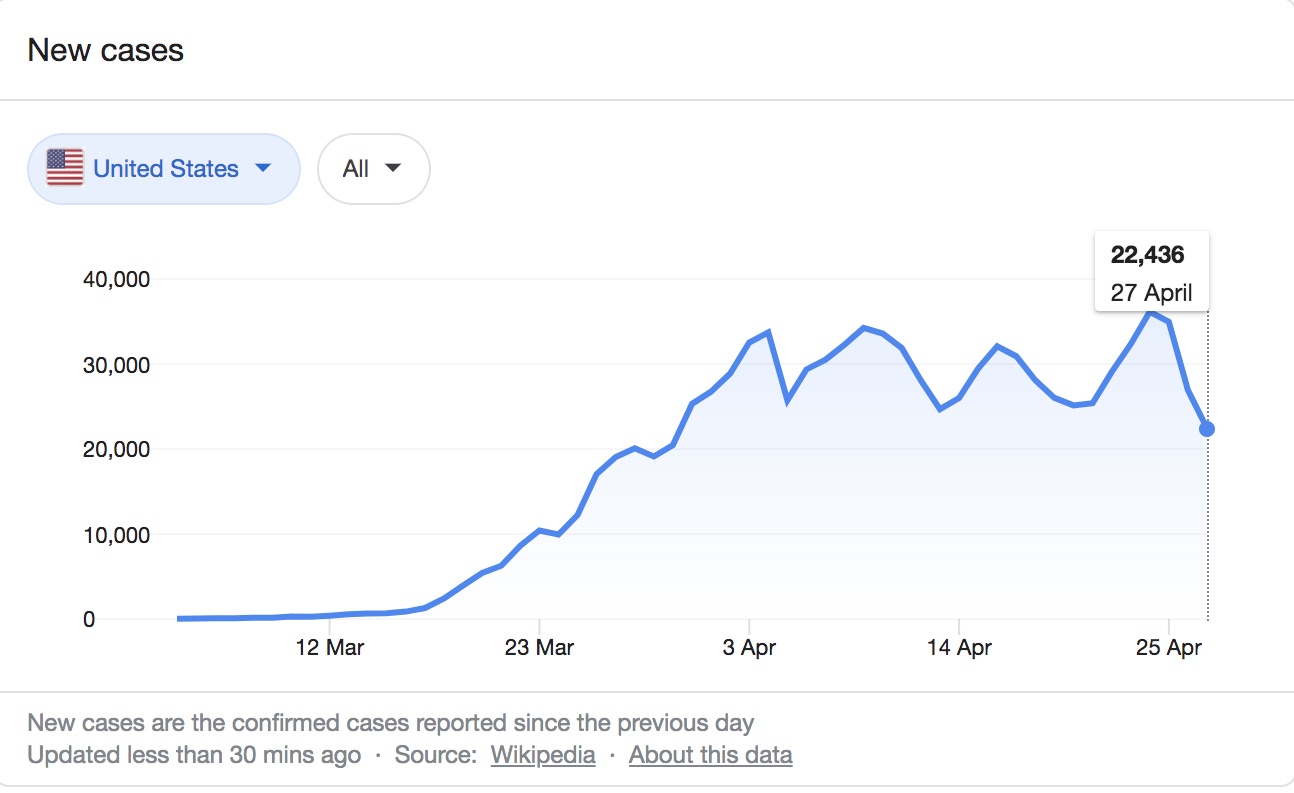
Task: Select the 12 Mar x-axis label
Action: coord(330,648)
